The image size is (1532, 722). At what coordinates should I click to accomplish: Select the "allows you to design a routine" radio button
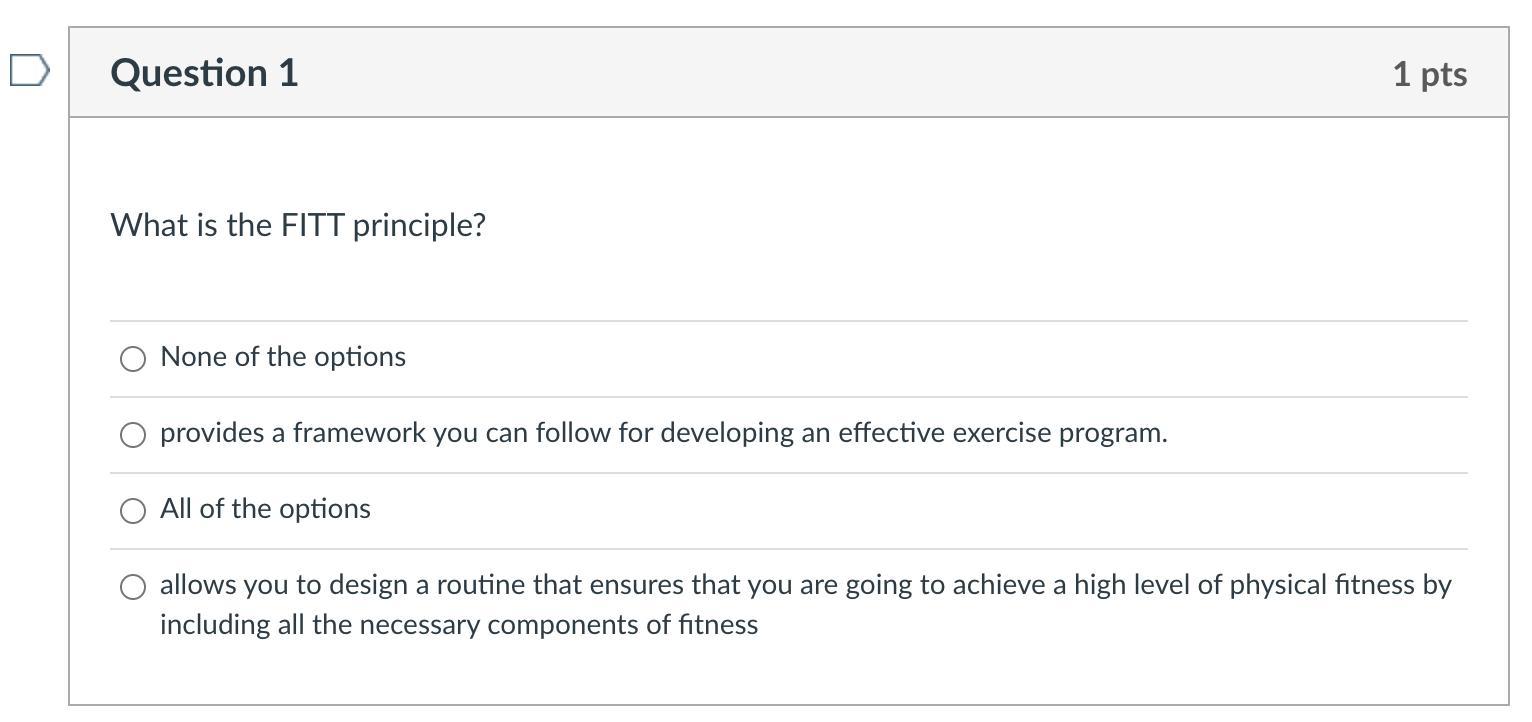[x=133, y=587]
